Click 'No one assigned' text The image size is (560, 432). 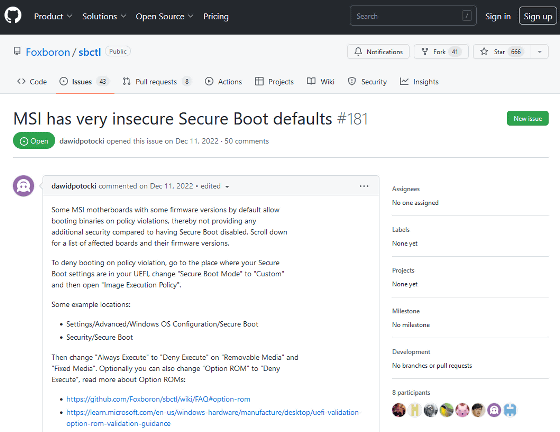click(x=415, y=202)
